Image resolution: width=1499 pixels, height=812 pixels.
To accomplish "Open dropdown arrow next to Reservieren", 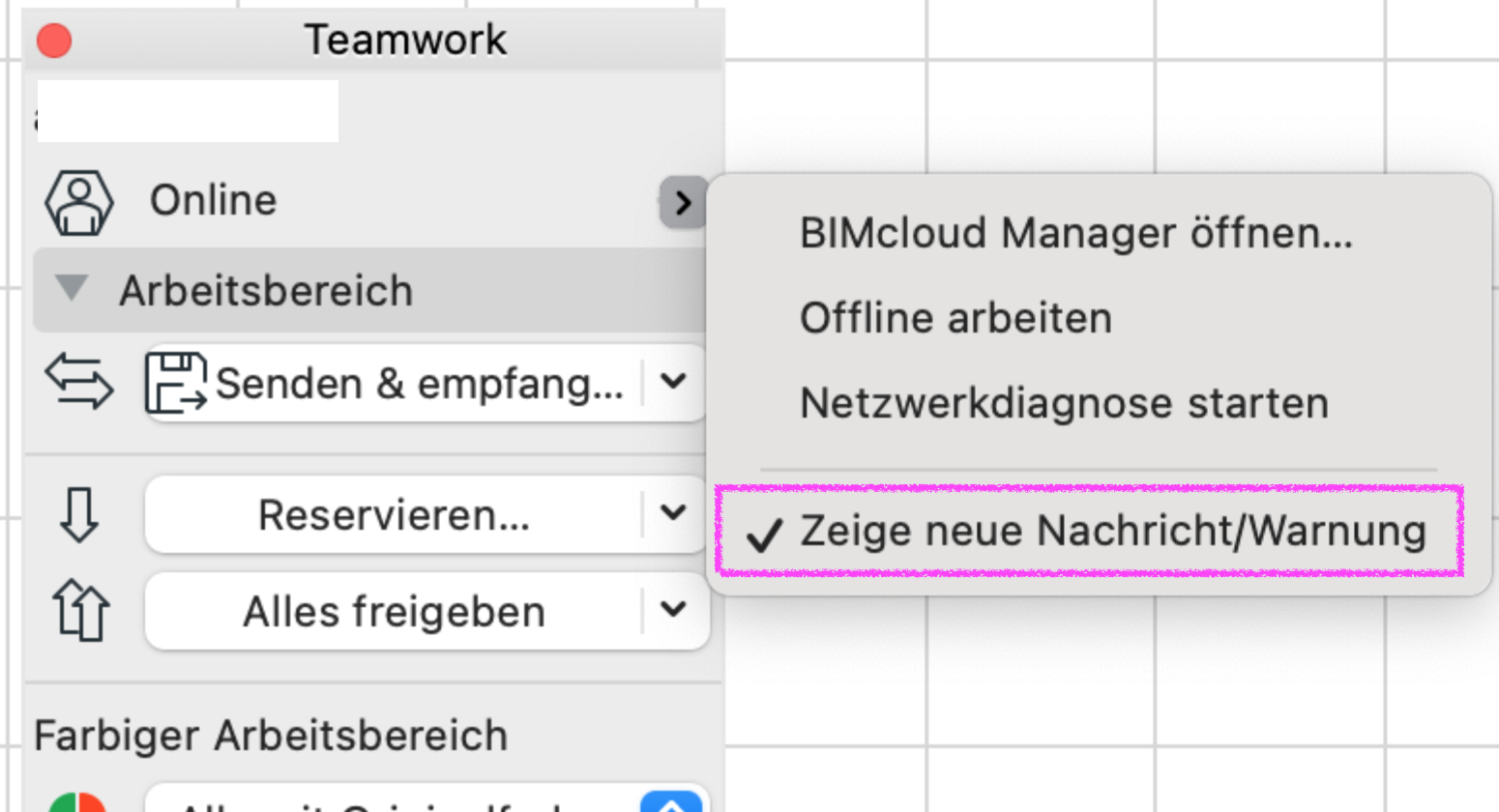I will 674,513.
